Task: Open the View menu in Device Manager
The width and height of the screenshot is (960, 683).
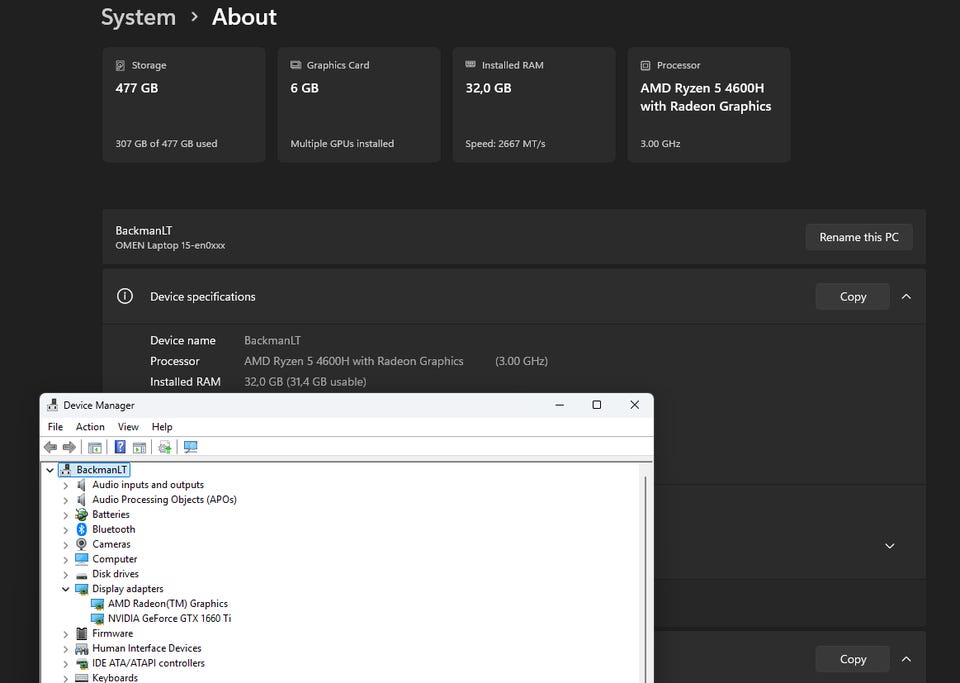Action: 128,427
